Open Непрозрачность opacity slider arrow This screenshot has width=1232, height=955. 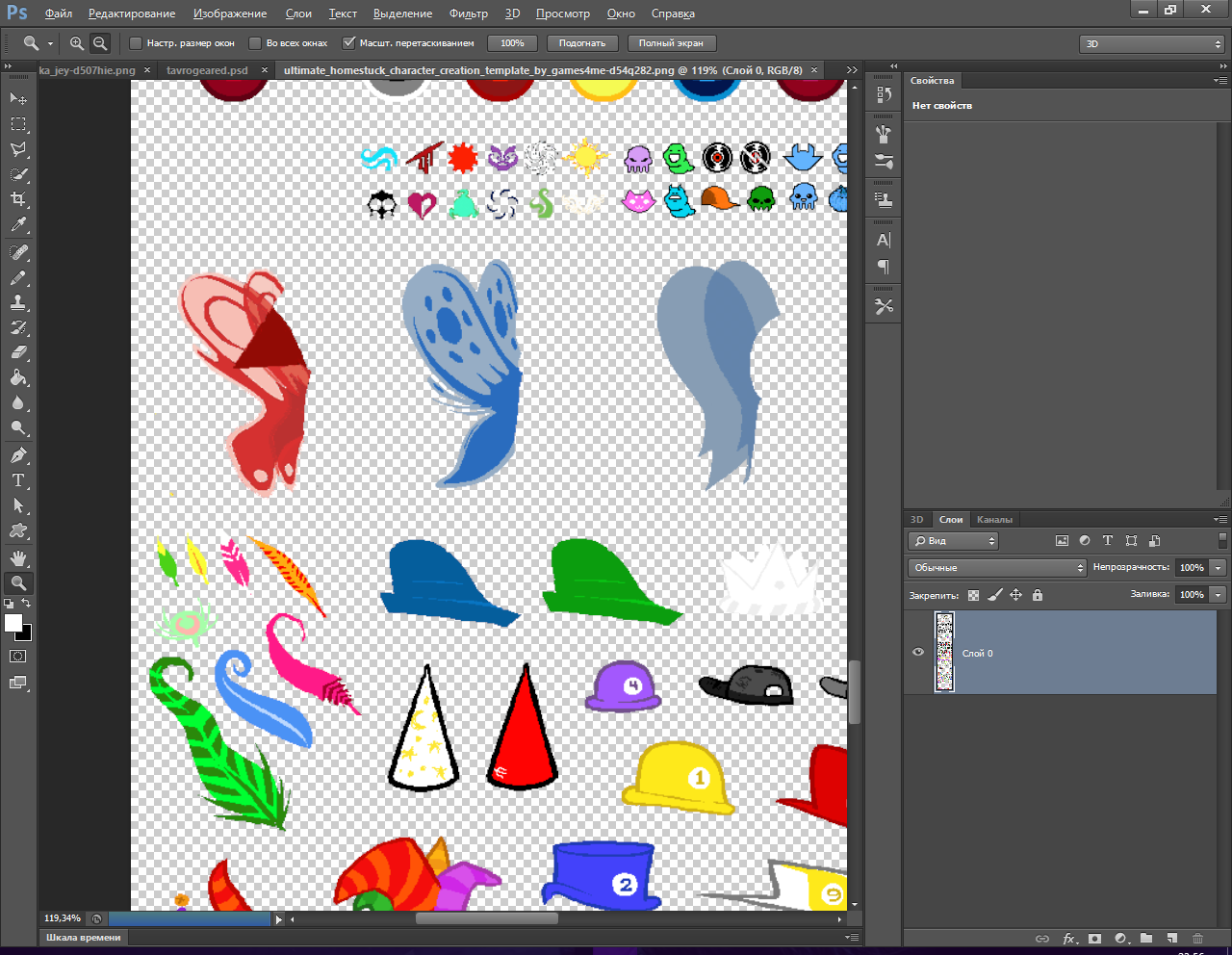pyautogui.click(x=1219, y=568)
